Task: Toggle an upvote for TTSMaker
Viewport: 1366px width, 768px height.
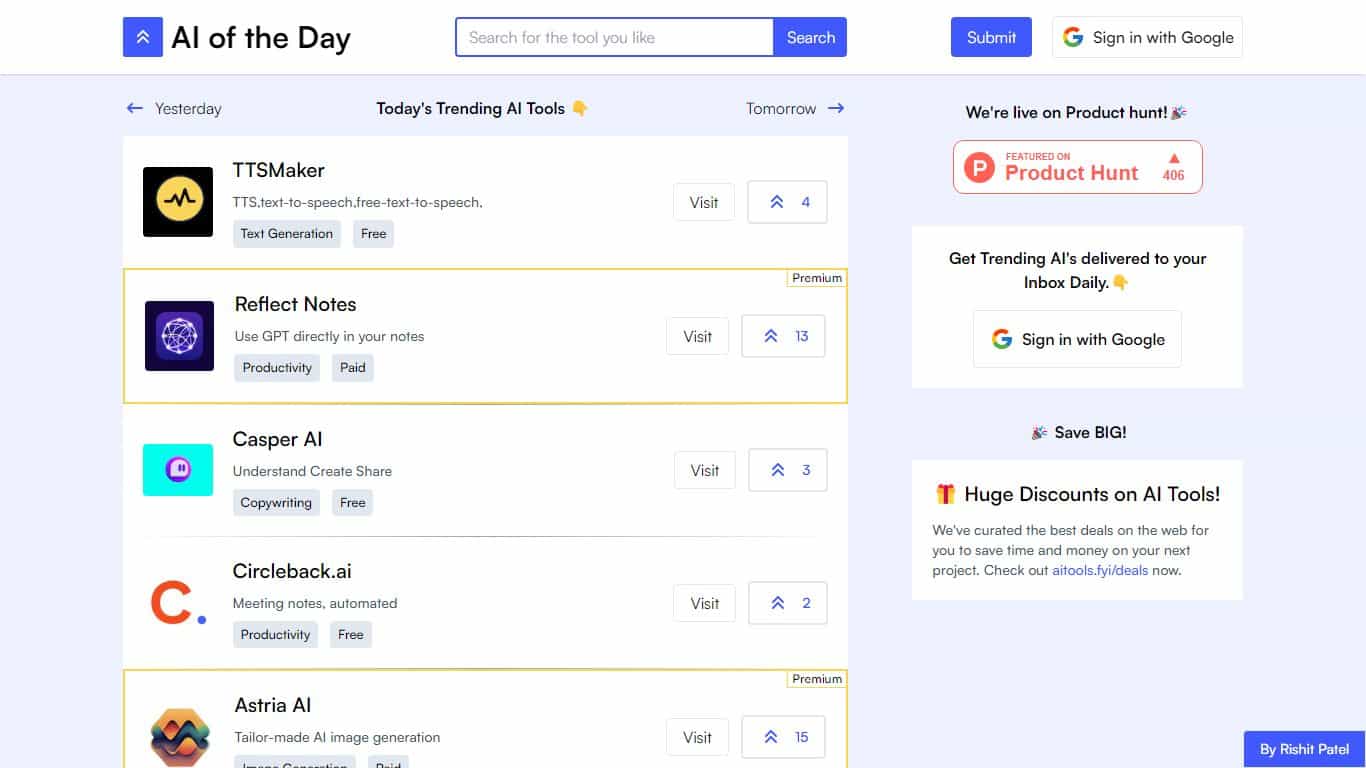Action: click(x=787, y=202)
